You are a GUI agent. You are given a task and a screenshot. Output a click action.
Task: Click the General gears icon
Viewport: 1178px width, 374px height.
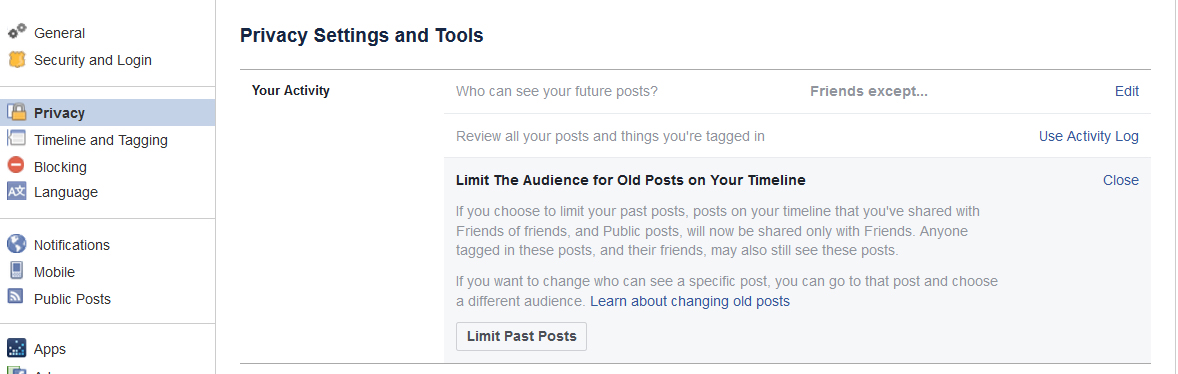click(x=17, y=32)
